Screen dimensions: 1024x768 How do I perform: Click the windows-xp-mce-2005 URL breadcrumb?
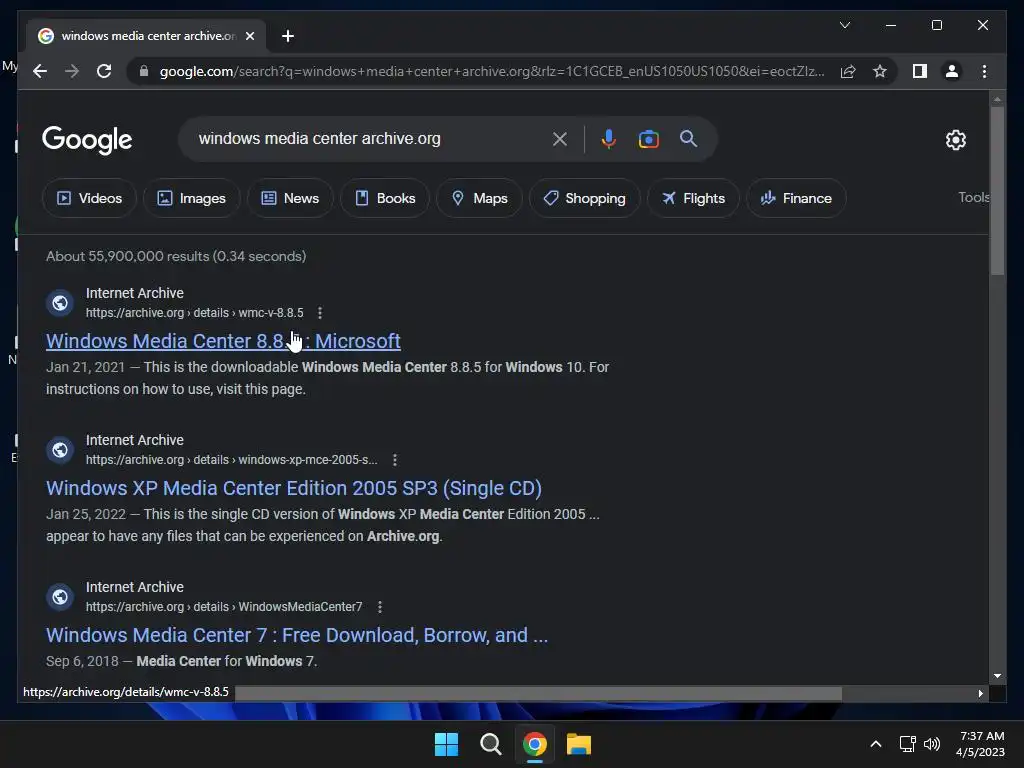(x=232, y=460)
